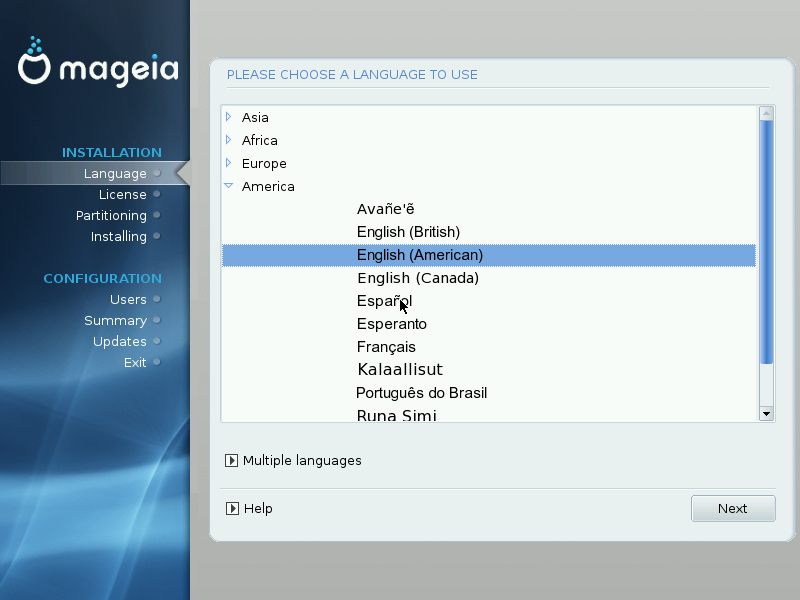The width and height of the screenshot is (800, 600).
Task: Expand the Multiple languages section
Action: pyautogui.click(x=231, y=461)
